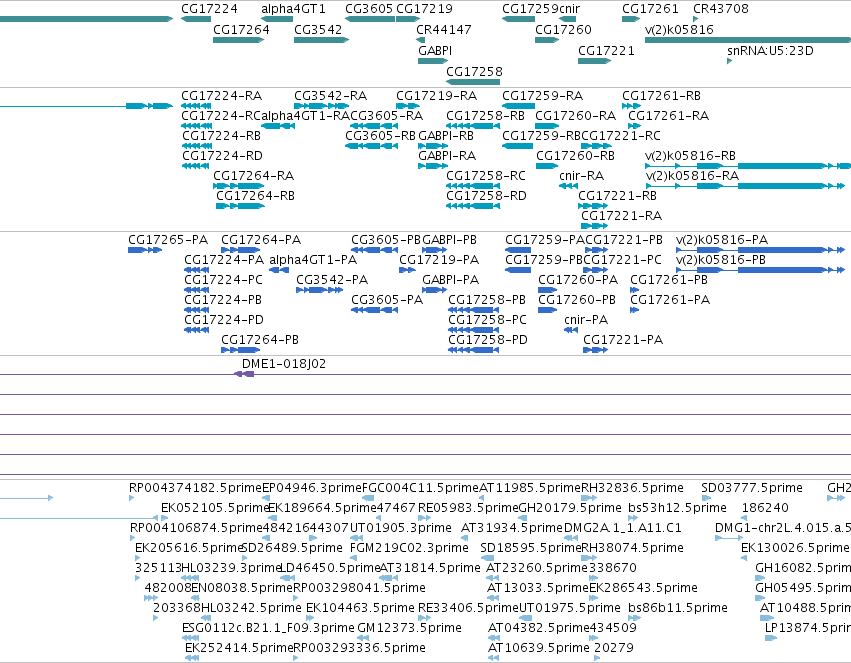Screen dimensions: 851x663
Task: Click the CG17224-RD transcript label
Action: pos(223,156)
